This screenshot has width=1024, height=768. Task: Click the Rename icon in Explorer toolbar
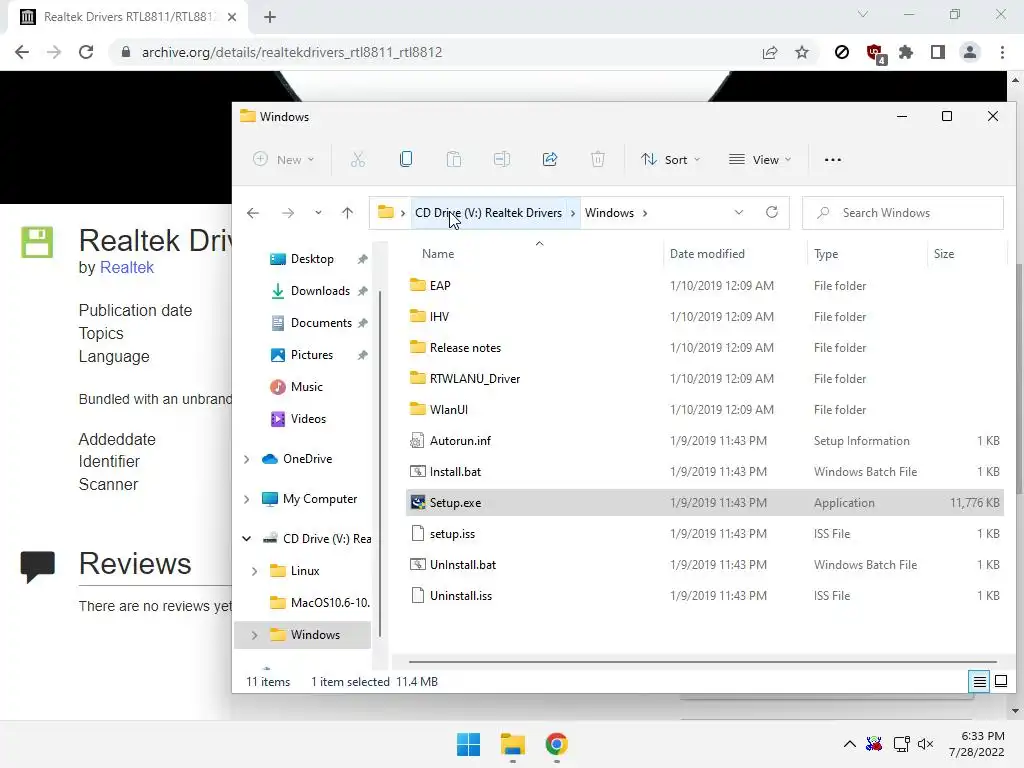tap(502, 159)
